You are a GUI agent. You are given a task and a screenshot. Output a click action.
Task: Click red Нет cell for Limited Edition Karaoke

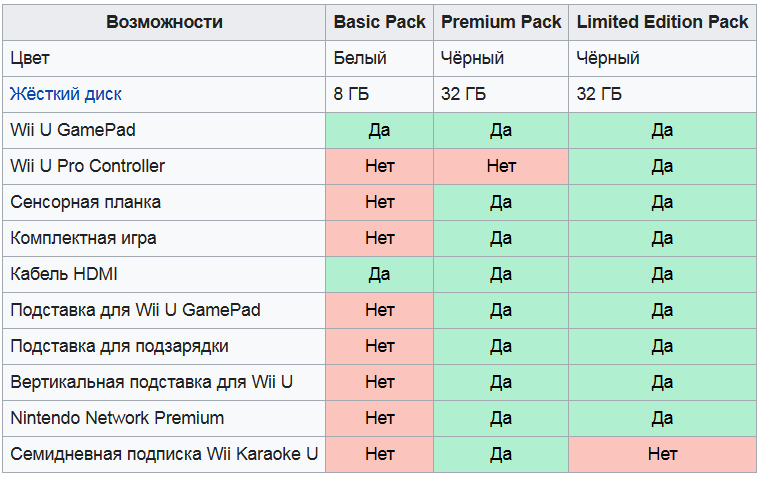[x=662, y=454]
